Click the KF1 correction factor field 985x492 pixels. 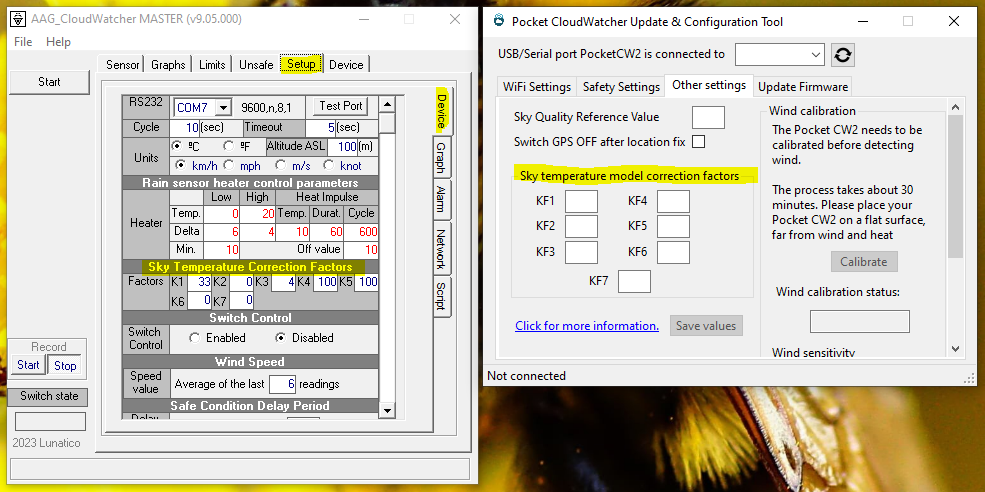(581, 201)
